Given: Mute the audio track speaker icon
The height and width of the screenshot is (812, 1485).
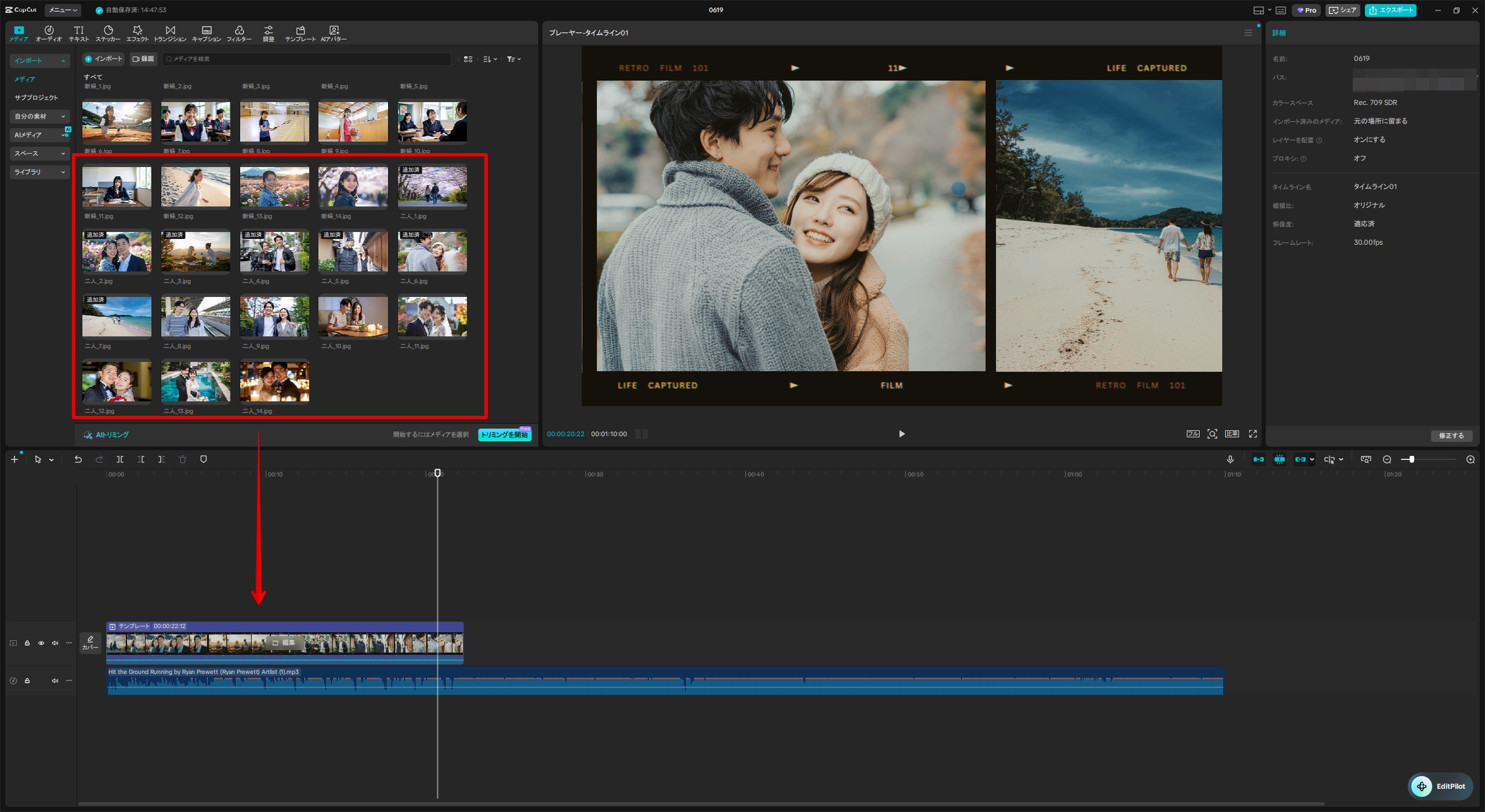Looking at the screenshot, I should pyautogui.click(x=55, y=680).
